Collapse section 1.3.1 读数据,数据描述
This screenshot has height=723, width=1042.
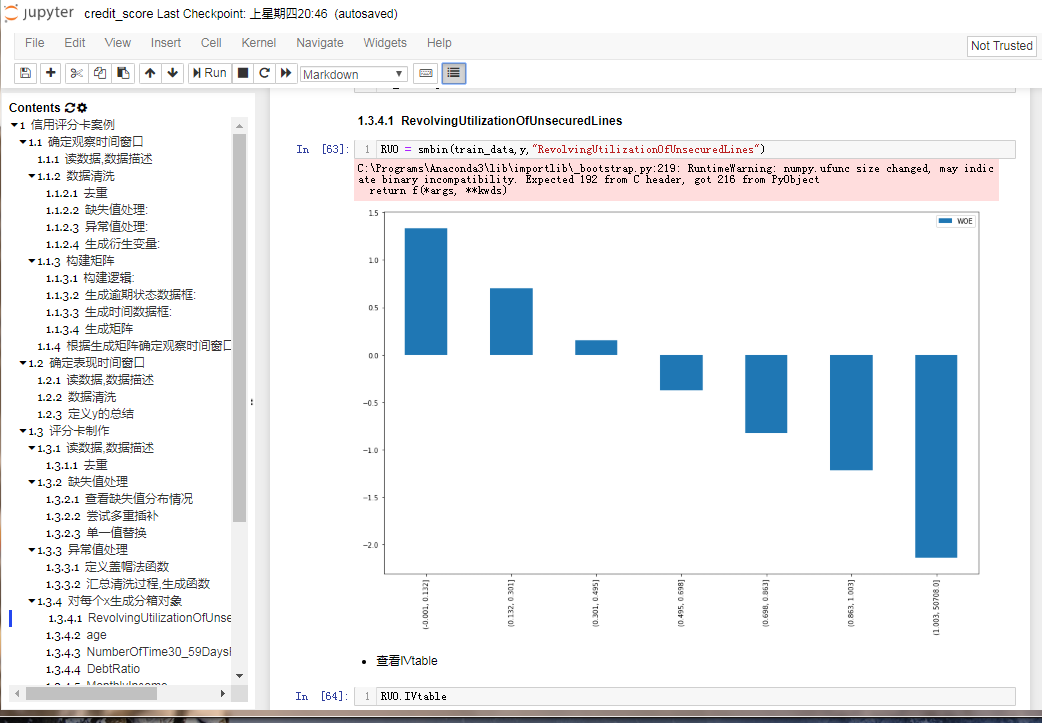click(32, 448)
